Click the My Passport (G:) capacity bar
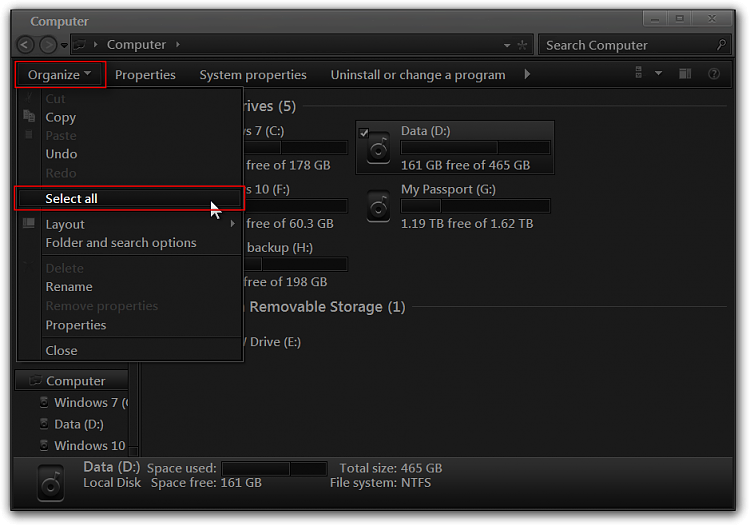The width and height of the screenshot is (750, 526). tap(475, 206)
